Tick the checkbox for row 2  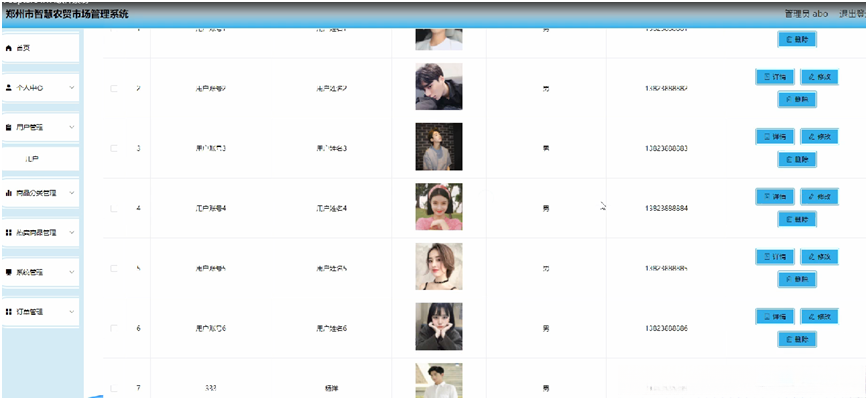(x=114, y=89)
